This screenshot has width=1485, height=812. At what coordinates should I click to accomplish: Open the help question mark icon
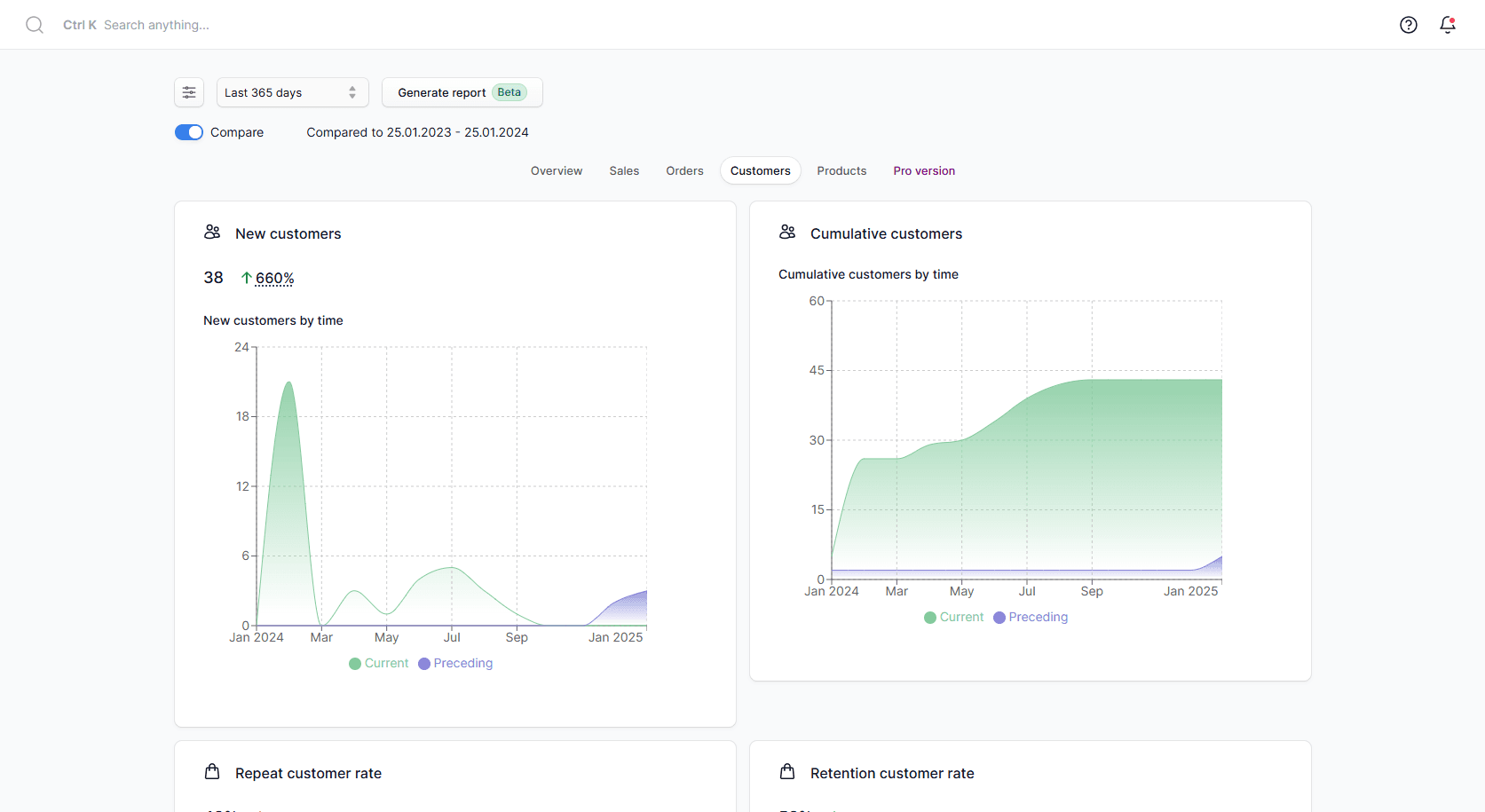[1408, 25]
